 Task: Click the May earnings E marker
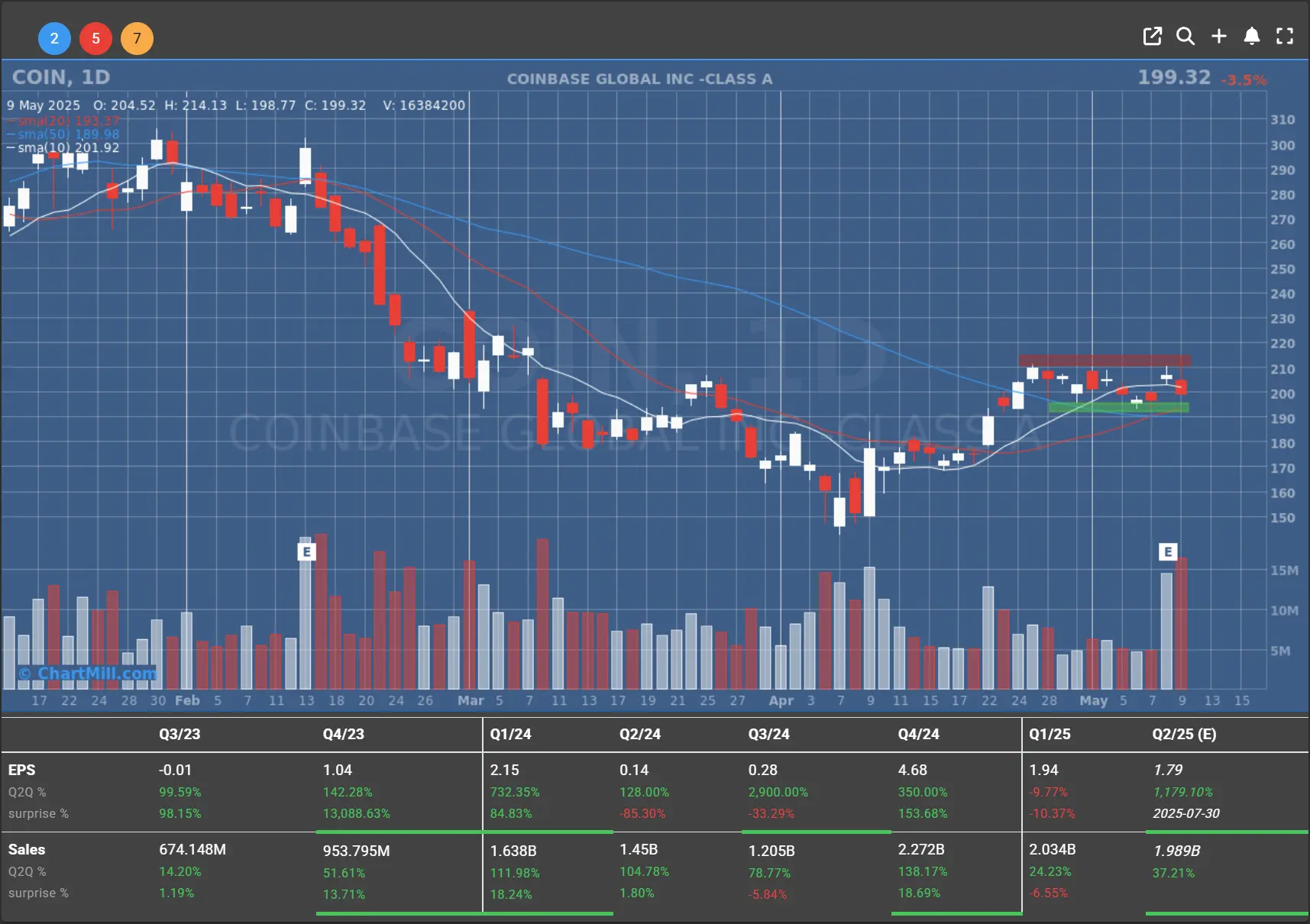click(x=1167, y=551)
